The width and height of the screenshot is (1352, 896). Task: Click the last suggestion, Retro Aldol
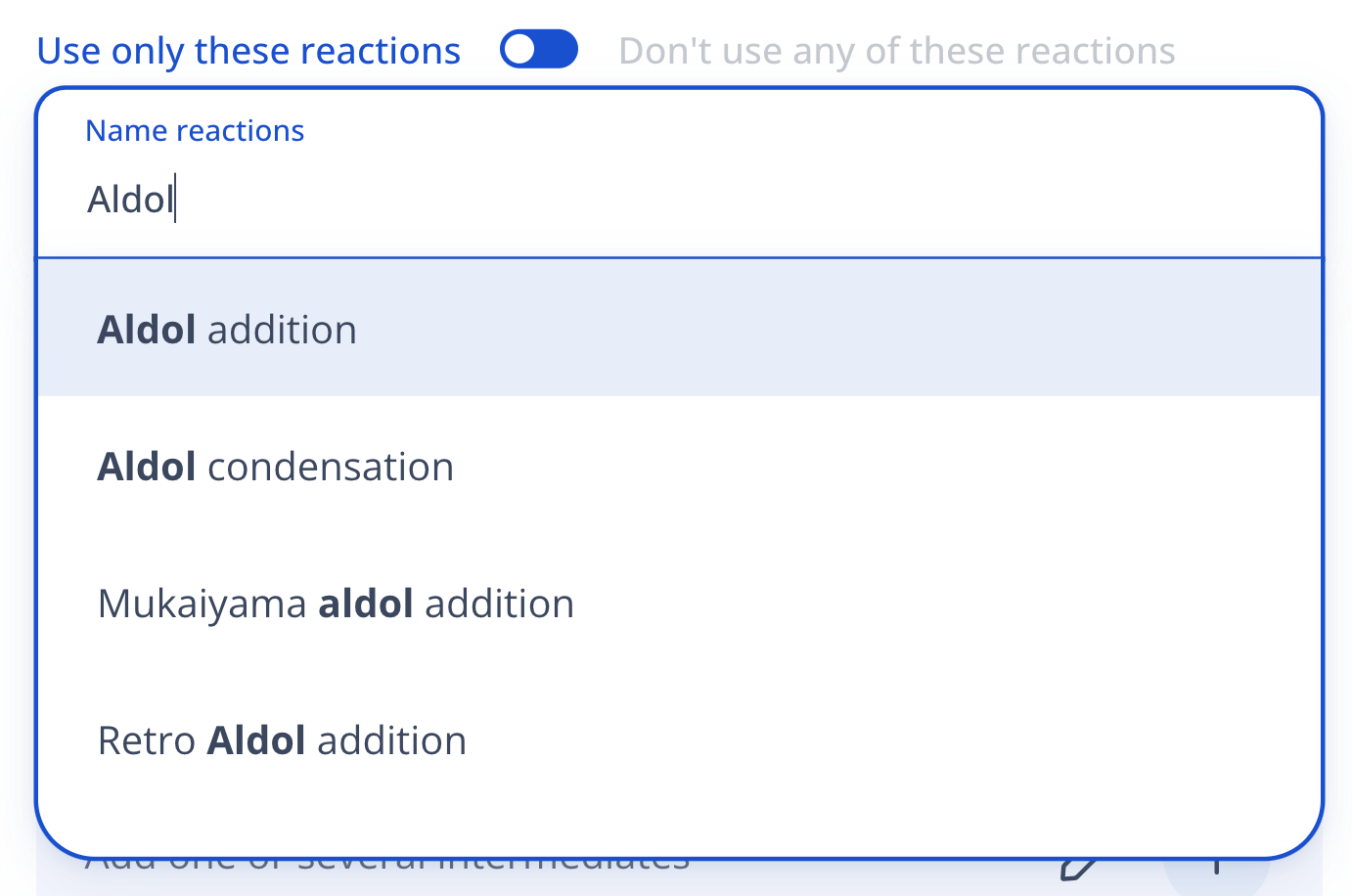[679, 740]
